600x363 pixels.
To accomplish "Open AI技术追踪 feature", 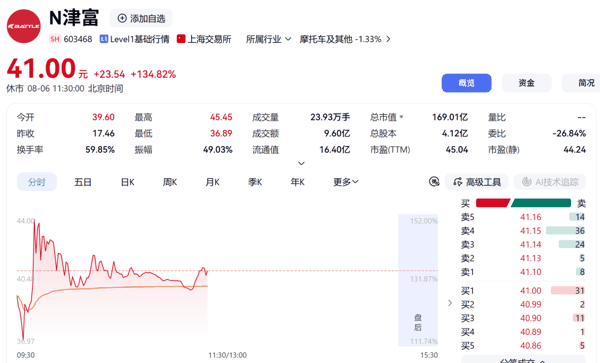I will point(550,182).
